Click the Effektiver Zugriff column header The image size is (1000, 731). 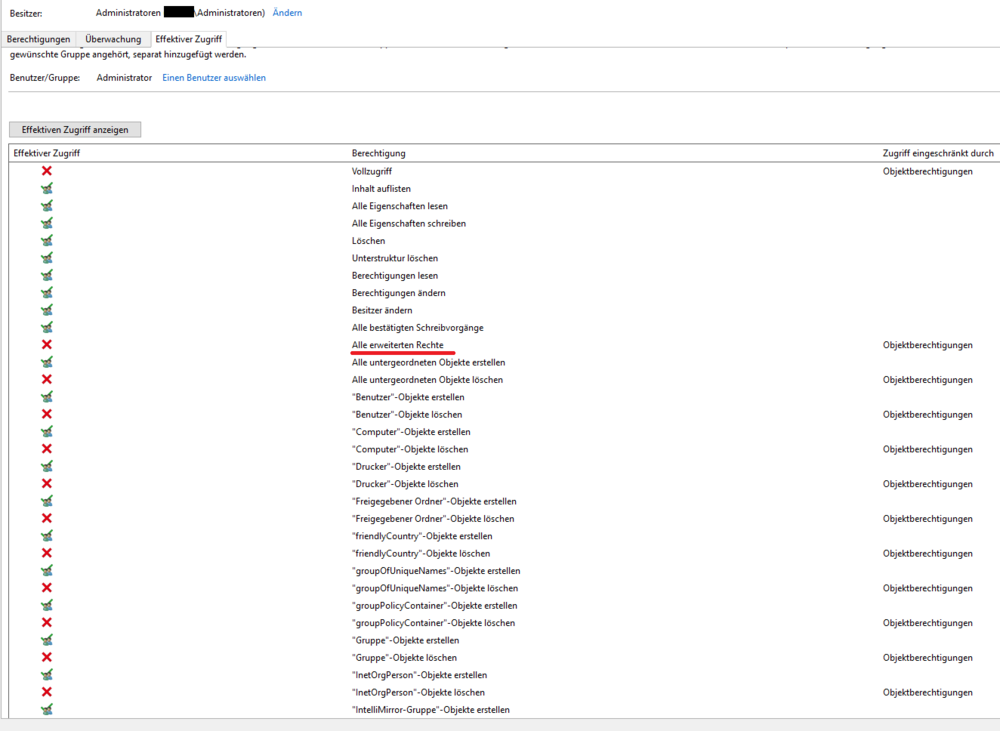(47, 153)
